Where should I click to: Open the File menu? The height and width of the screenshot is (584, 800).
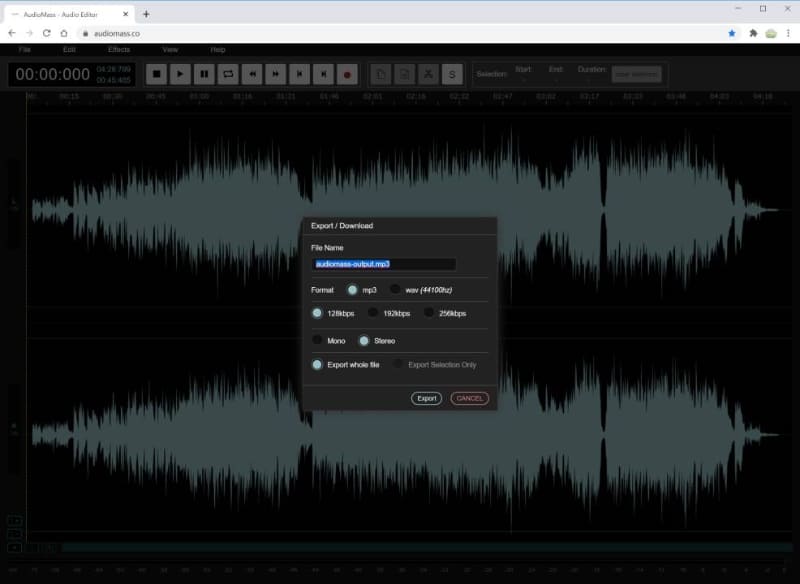[x=25, y=48]
